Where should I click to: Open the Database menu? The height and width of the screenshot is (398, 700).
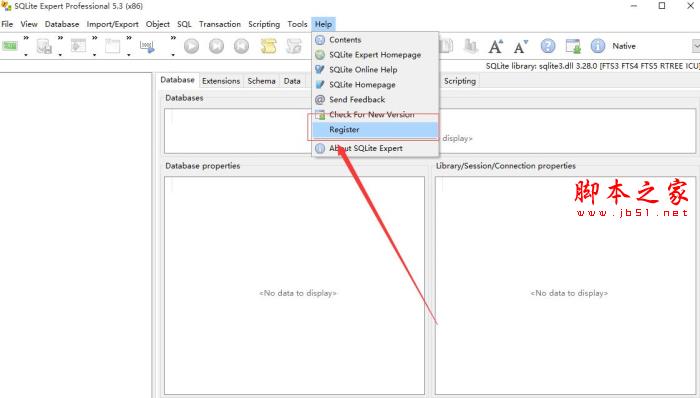(x=62, y=24)
